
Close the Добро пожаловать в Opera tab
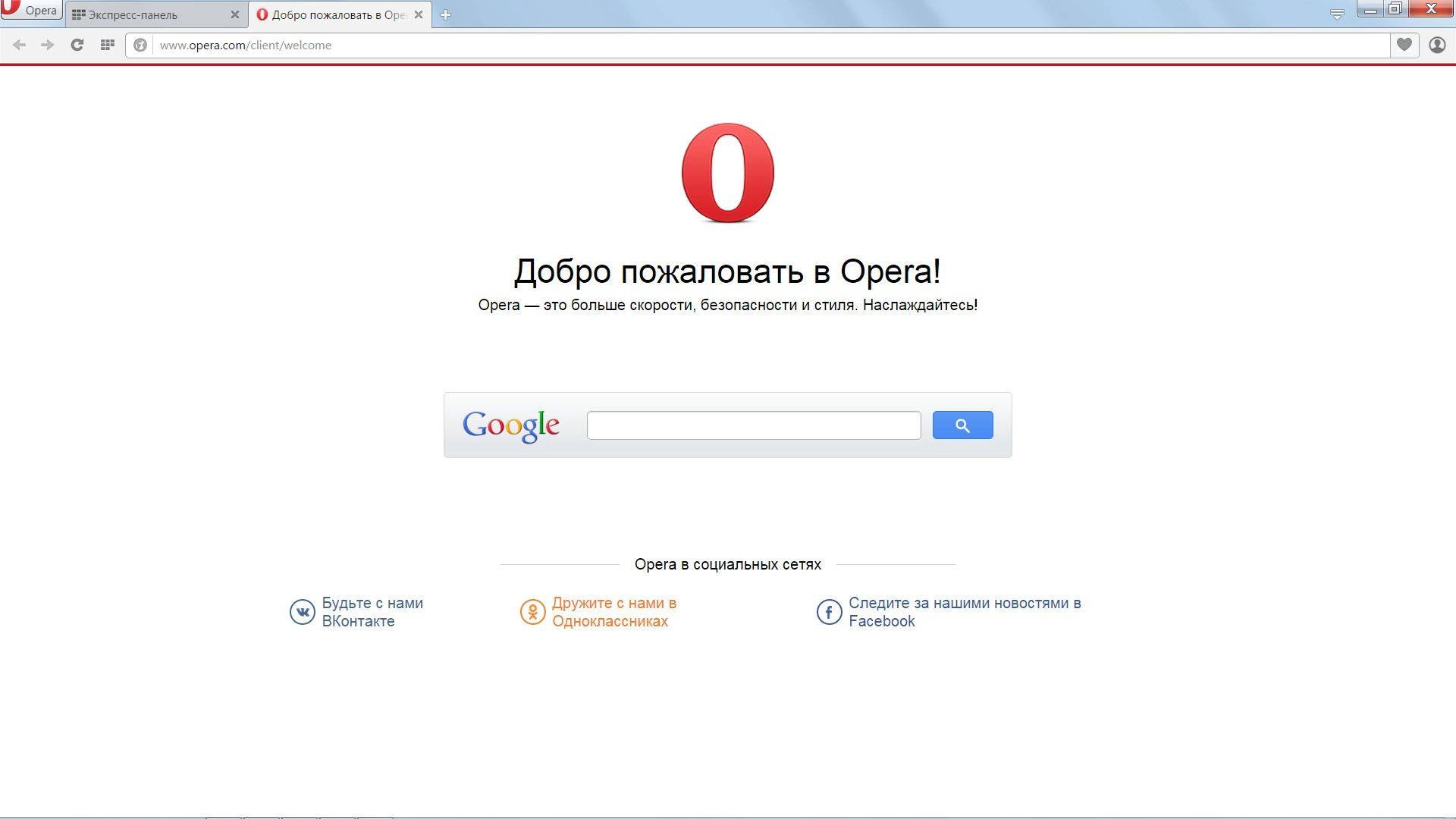[x=418, y=14]
